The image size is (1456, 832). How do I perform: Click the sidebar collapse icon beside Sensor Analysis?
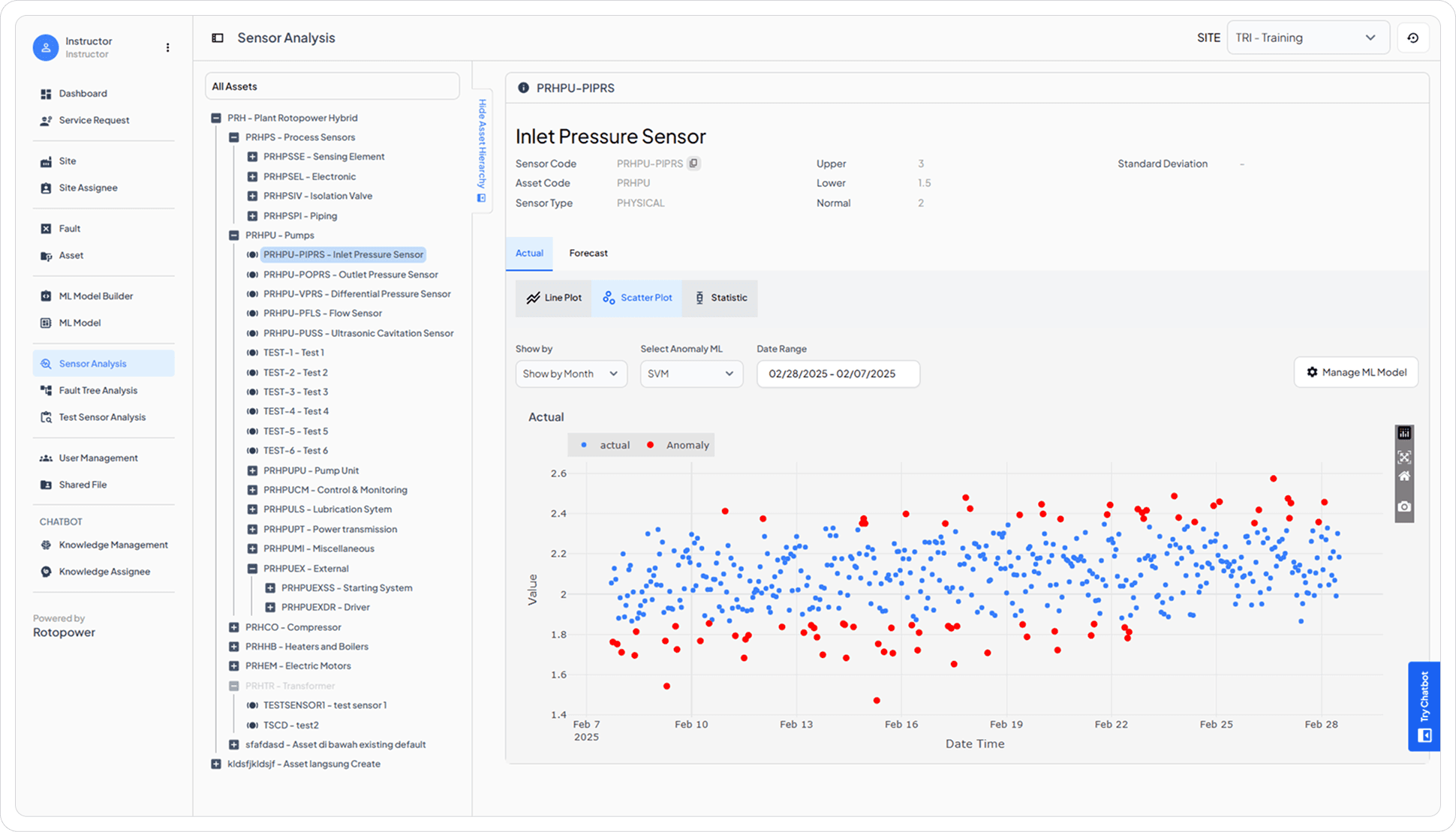point(218,38)
